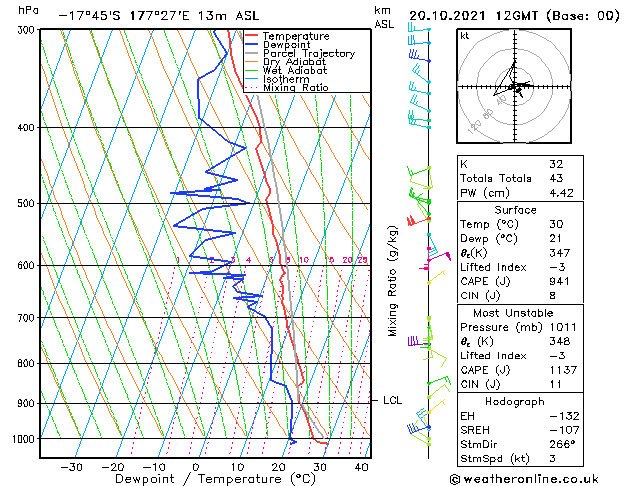Click the purple wind barb near 750 hPa
This screenshot has width=629, height=486.
click(x=418, y=341)
